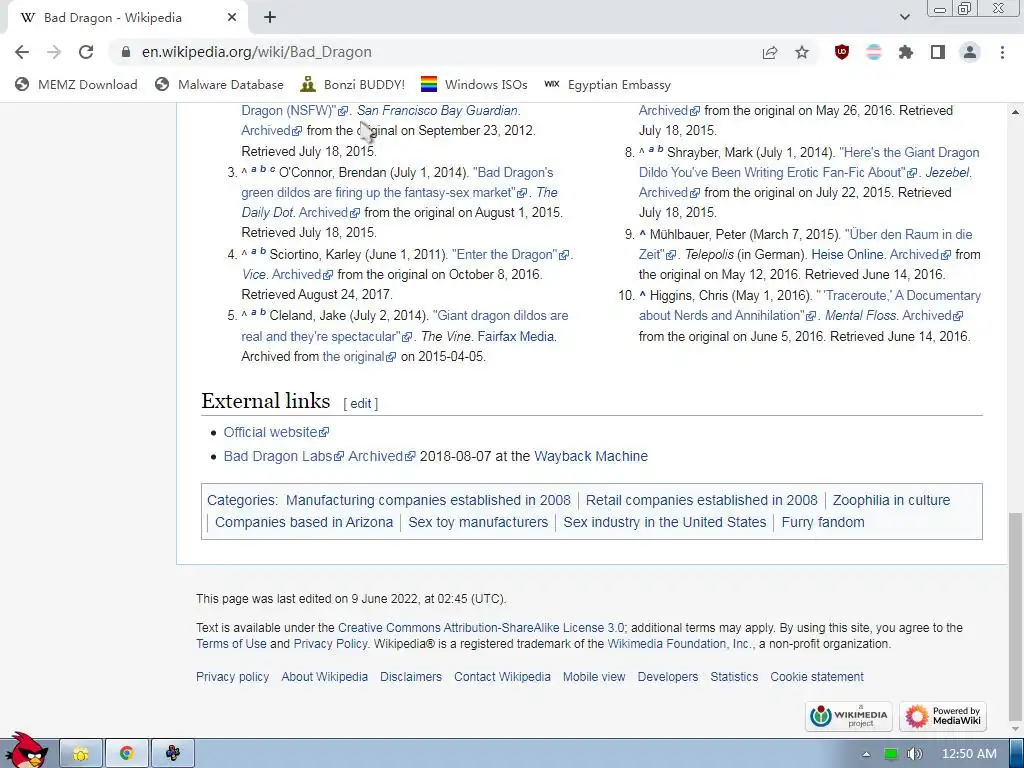
Task: Open the MEMZ Download bookmark
Action: tap(76, 84)
